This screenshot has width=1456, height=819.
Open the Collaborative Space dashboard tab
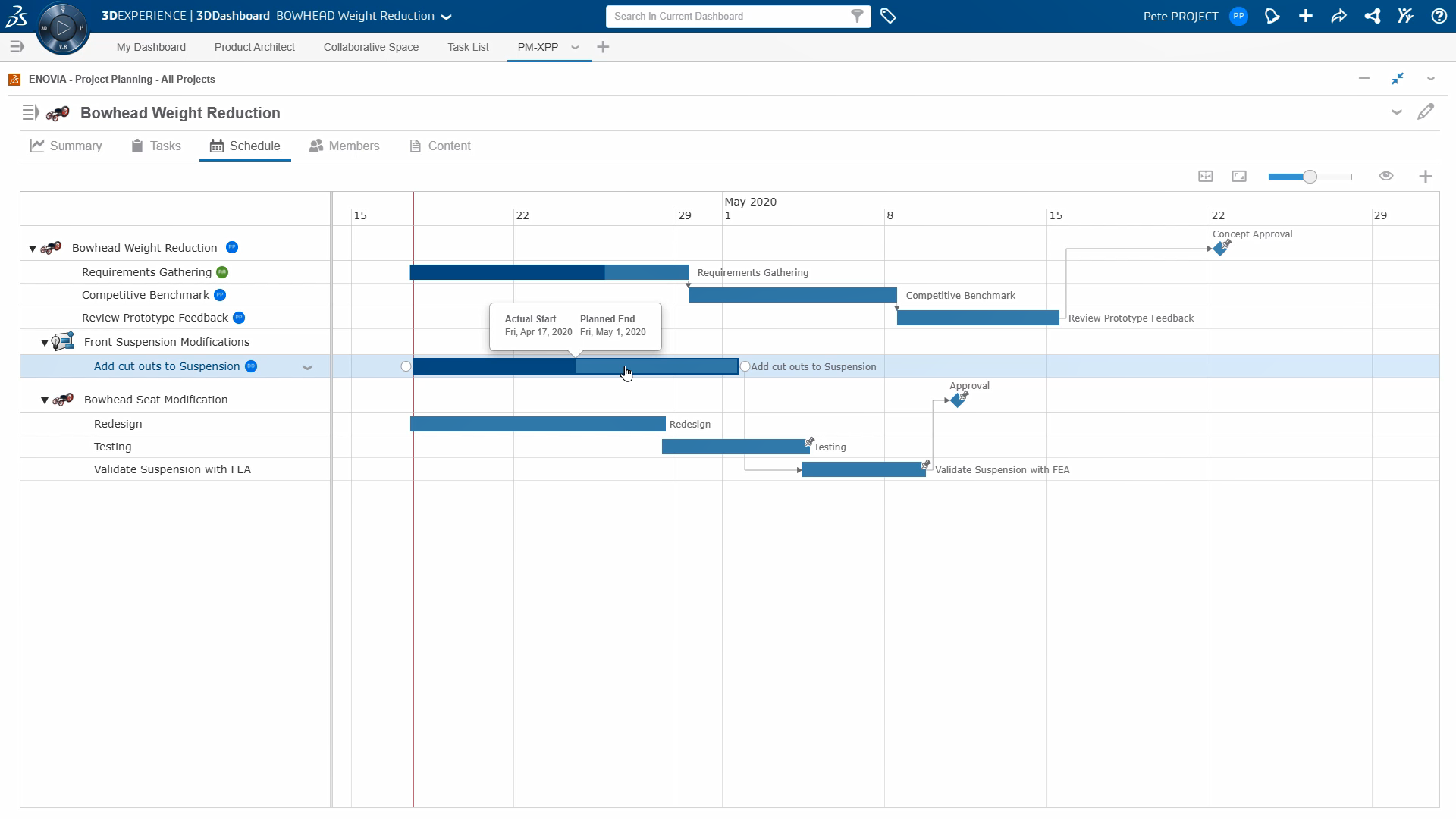point(371,47)
